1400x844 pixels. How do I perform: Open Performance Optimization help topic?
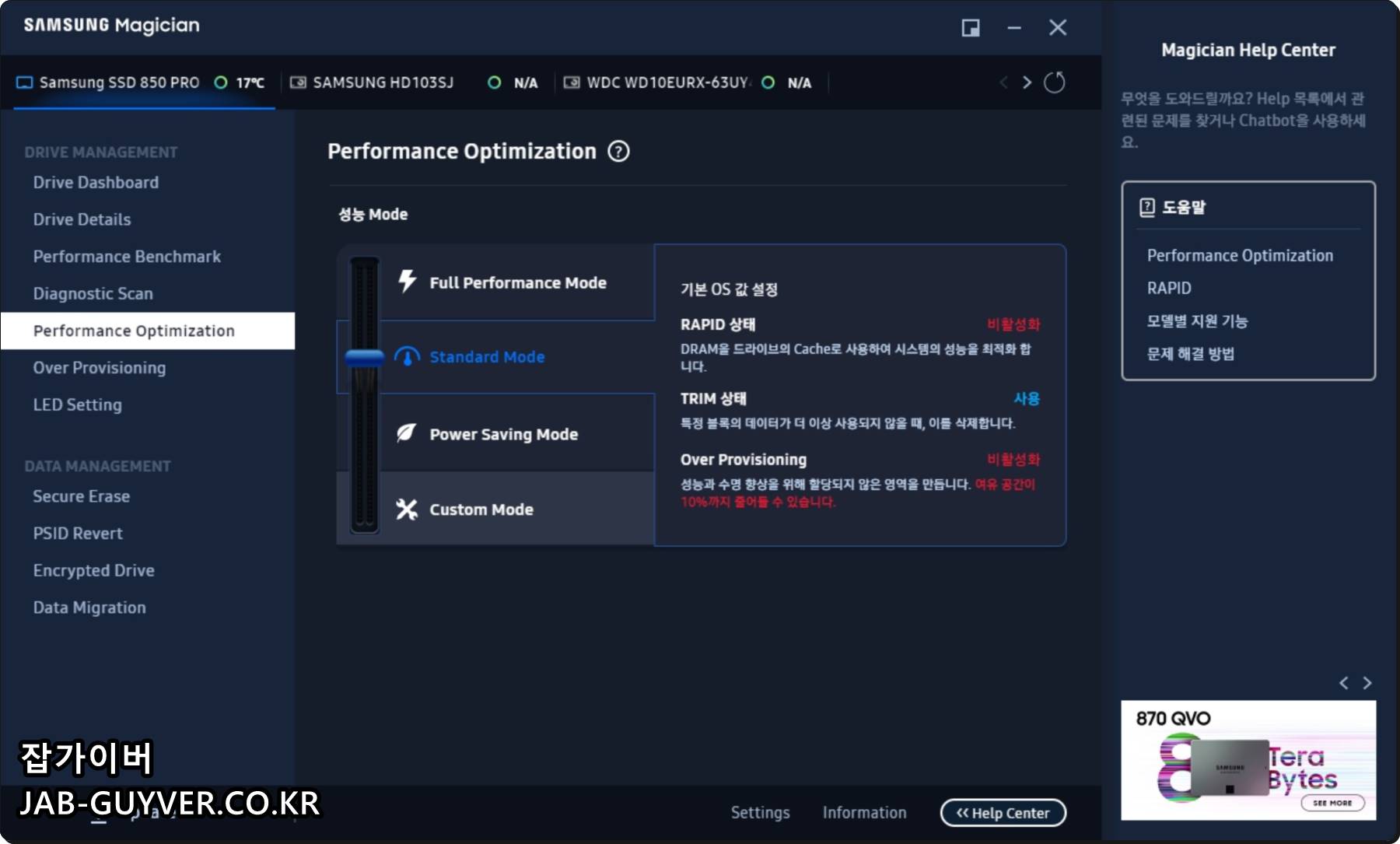pyautogui.click(x=1240, y=255)
